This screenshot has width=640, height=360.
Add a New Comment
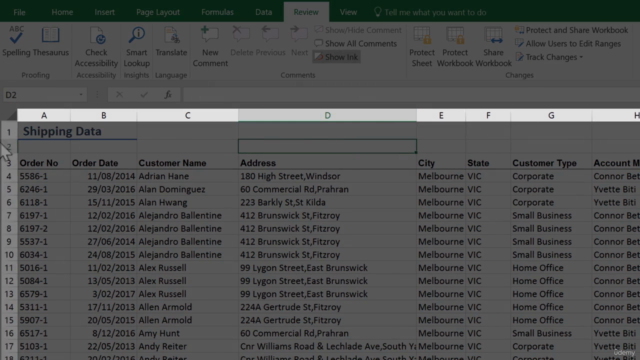[210, 47]
